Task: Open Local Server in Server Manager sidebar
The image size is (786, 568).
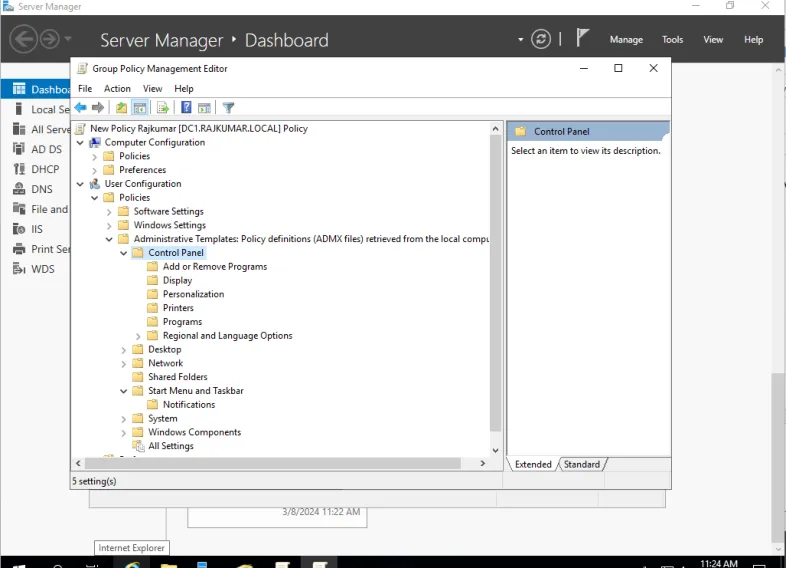Action: [41, 109]
